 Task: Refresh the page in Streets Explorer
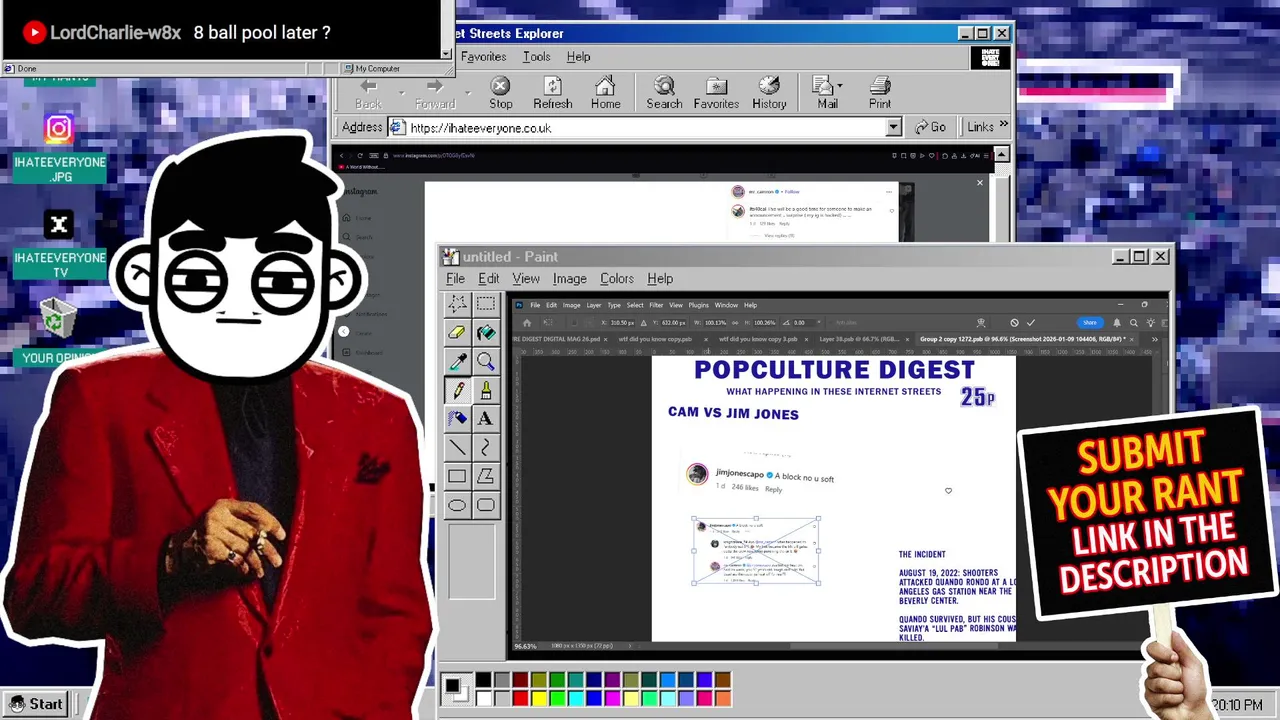coord(553,93)
